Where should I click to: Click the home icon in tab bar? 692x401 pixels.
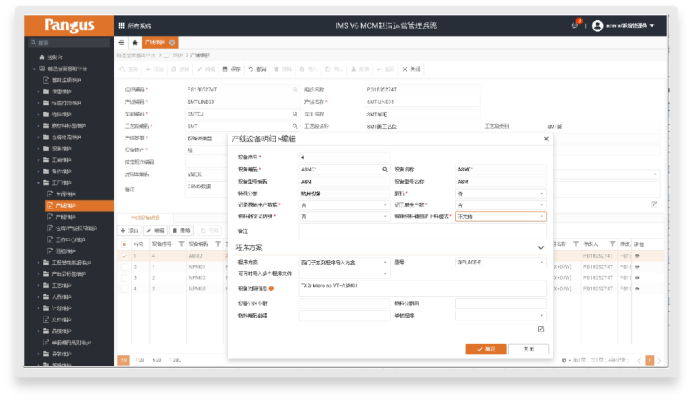tap(135, 43)
